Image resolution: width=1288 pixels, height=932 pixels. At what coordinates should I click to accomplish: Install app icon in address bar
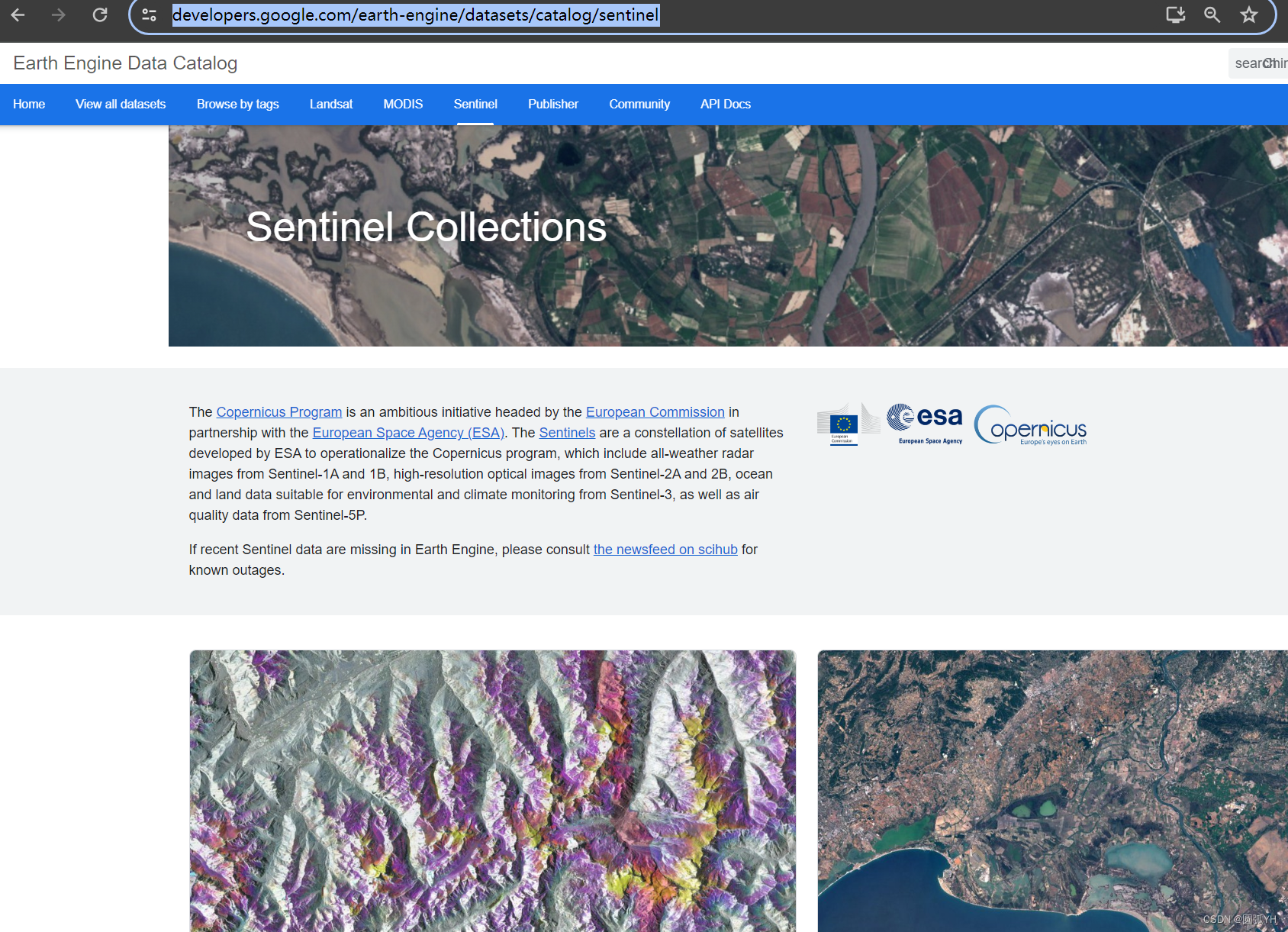point(1176,15)
